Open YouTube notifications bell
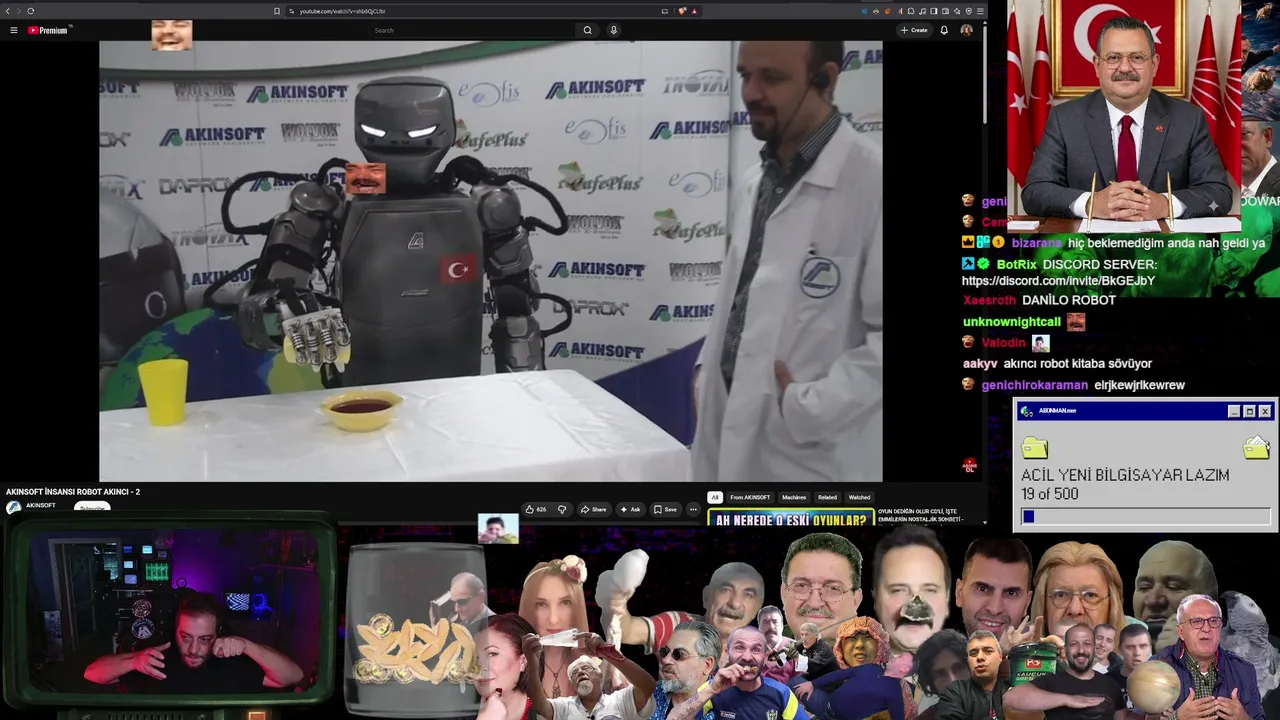Image resolution: width=1280 pixels, height=720 pixels. tap(944, 30)
